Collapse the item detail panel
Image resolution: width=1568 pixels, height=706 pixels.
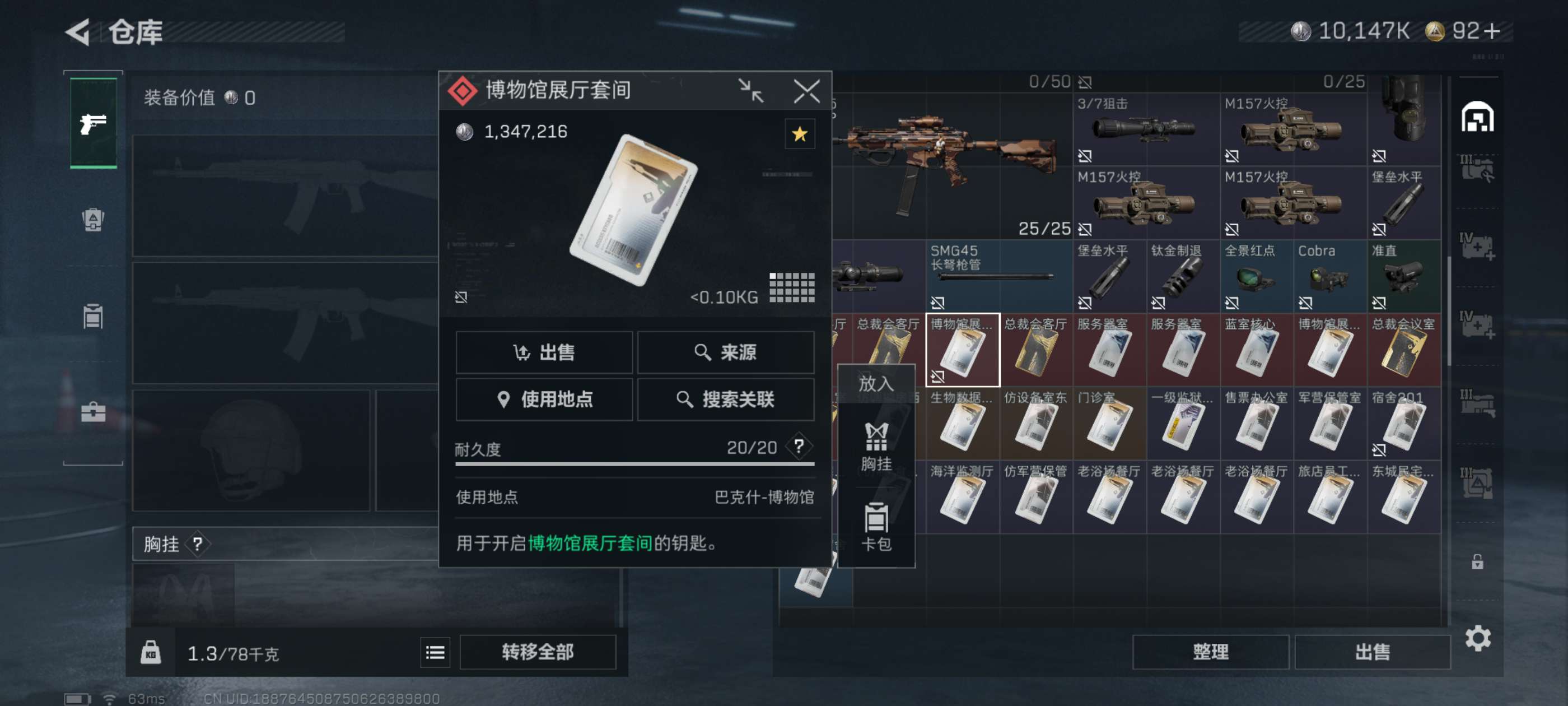tap(750, 91)
